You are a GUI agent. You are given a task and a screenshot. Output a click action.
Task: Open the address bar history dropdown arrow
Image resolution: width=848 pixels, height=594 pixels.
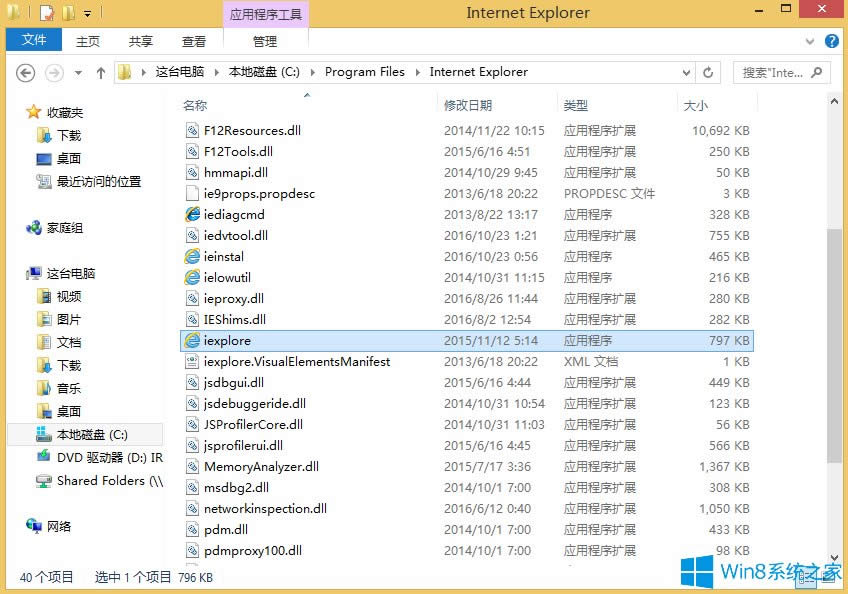pyautogui.click(x=686, y=72)
